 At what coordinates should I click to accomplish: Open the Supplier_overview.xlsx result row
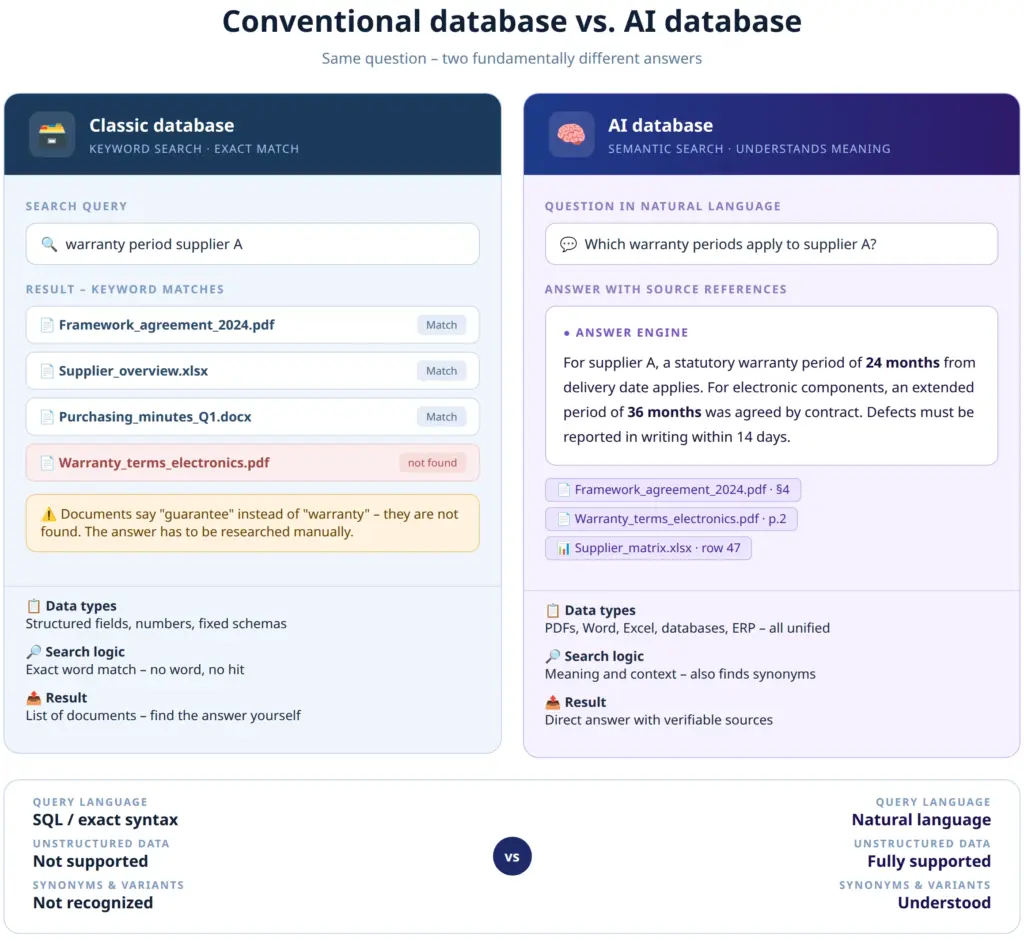pyautogui.click(x=253, y=371)
